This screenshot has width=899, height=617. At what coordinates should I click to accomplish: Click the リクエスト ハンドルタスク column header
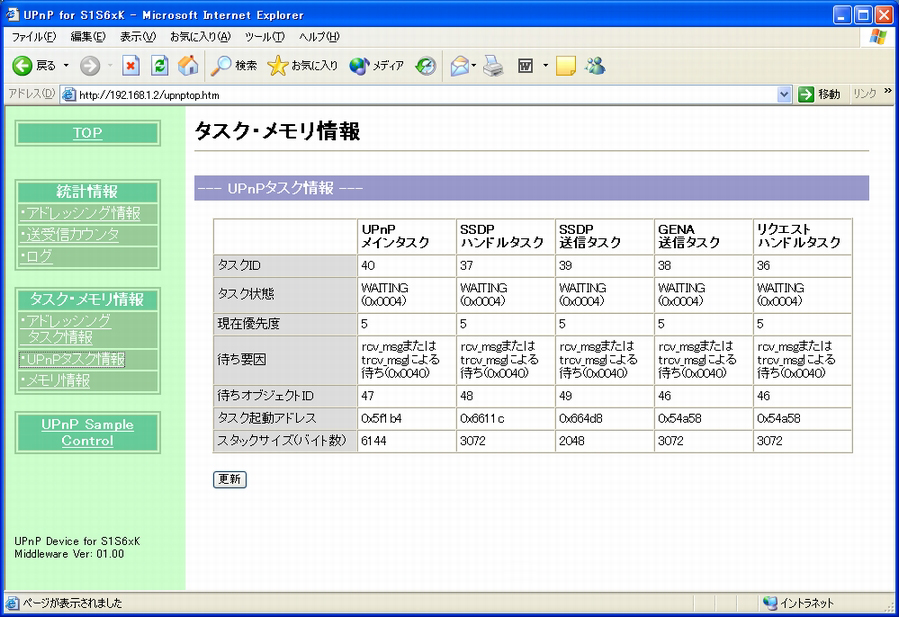tap(803, 236)
